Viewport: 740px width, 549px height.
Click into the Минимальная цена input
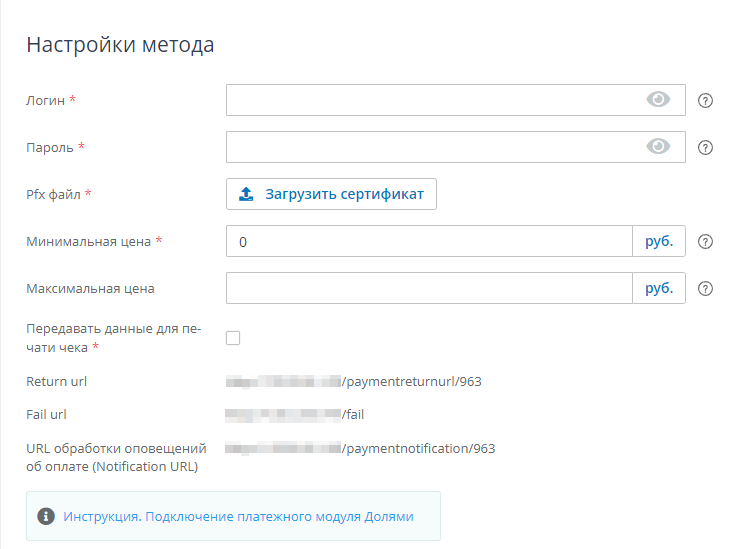click(430, 242)
